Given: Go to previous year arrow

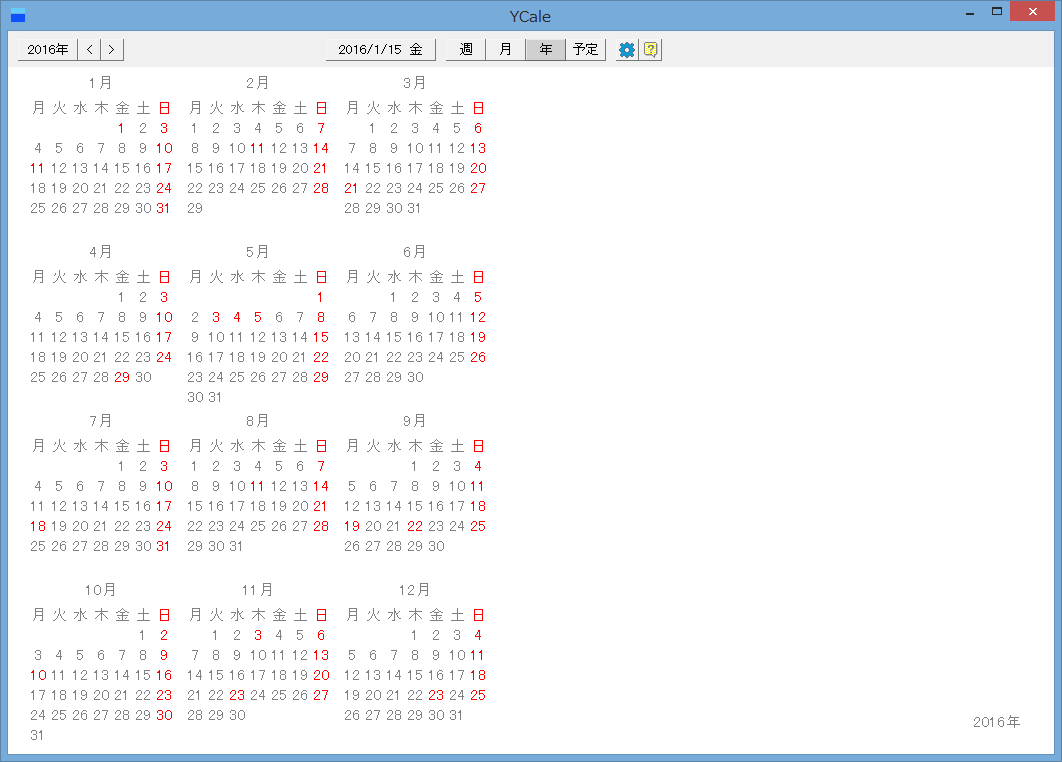Looking at the screenshot, I should (x=89, y=49).
